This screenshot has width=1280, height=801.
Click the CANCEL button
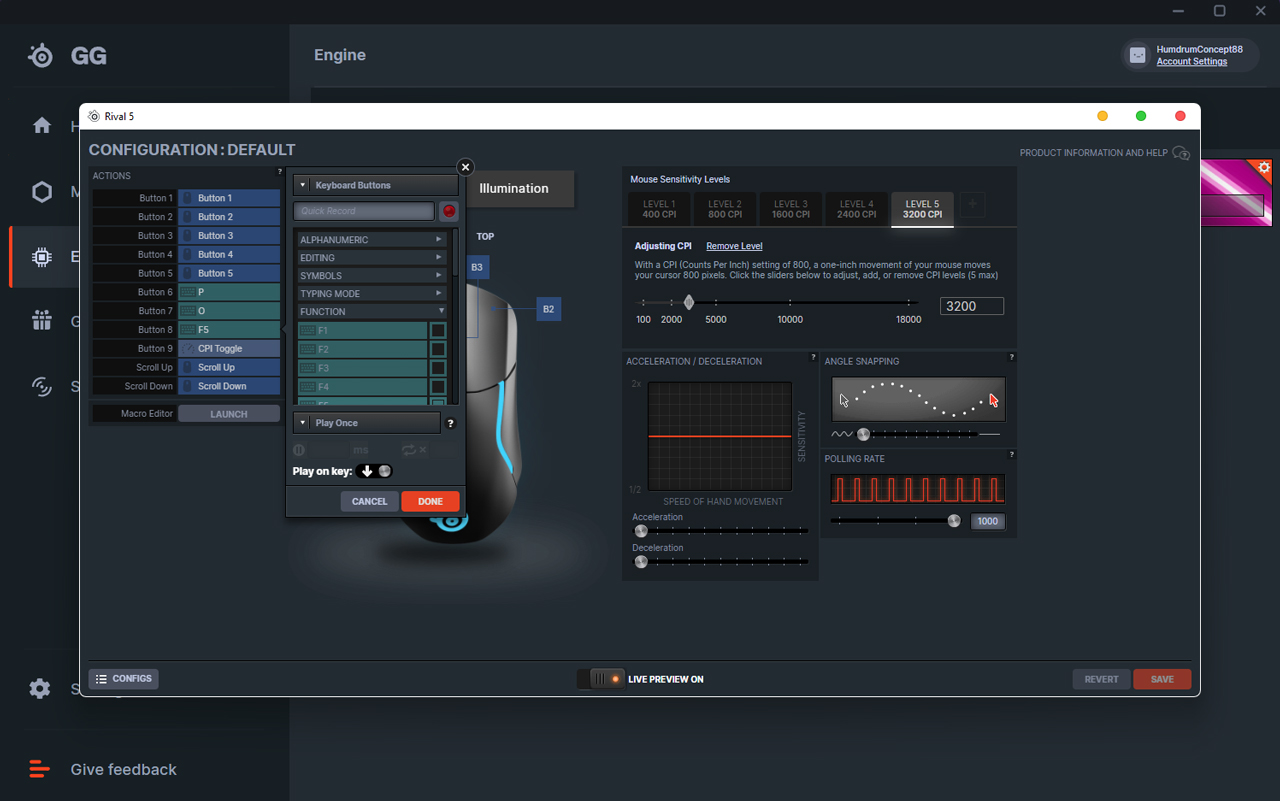pos(369,501)
